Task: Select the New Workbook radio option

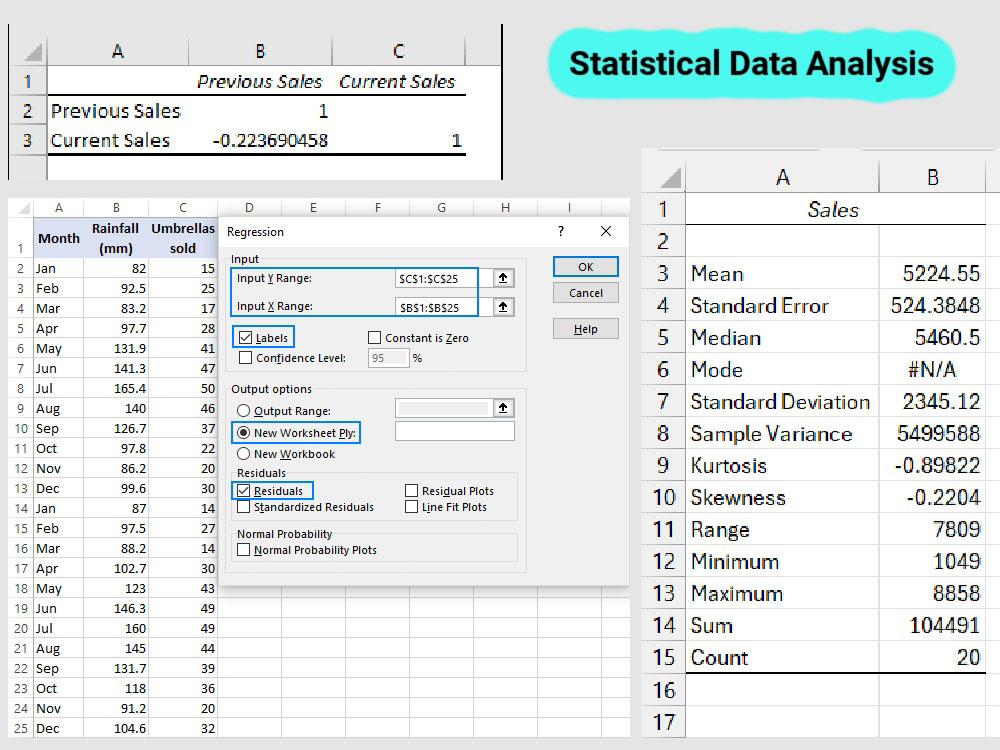Action: point(244,454)
